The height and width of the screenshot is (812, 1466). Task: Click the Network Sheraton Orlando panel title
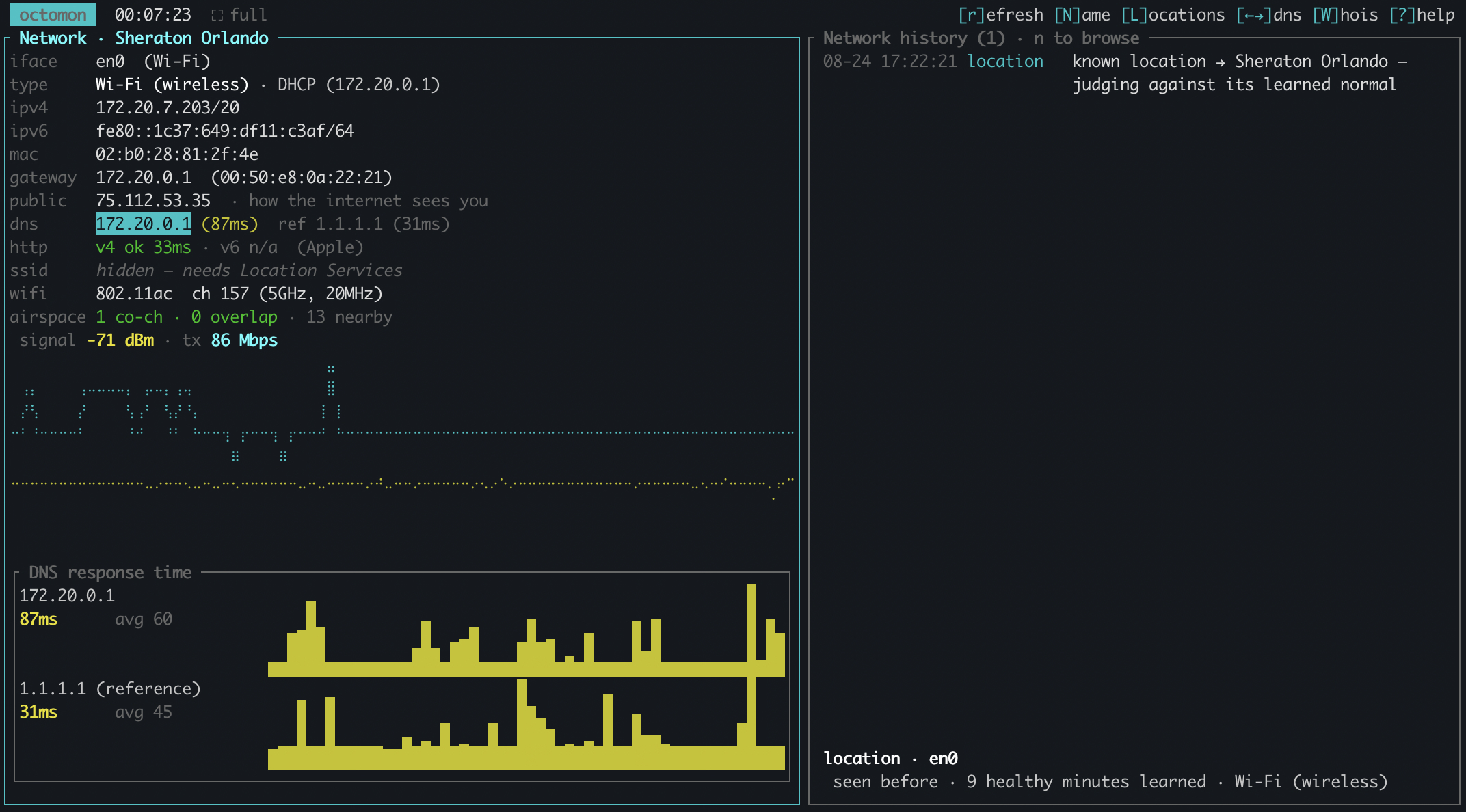tap(144, 38)
